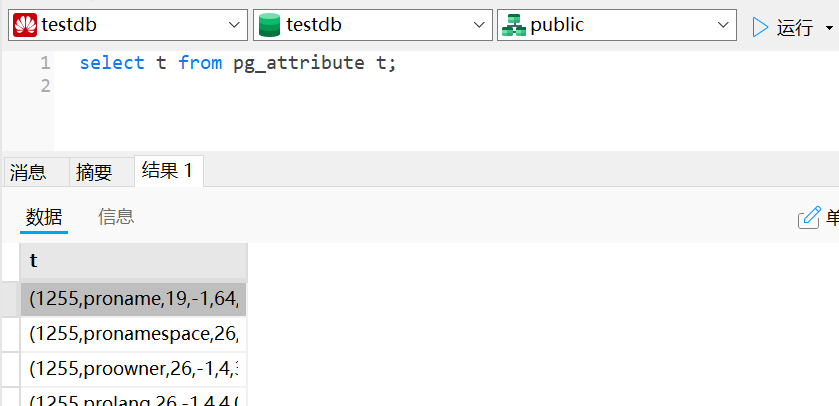Click the schema icon beside public

click(x=514, y=26)
